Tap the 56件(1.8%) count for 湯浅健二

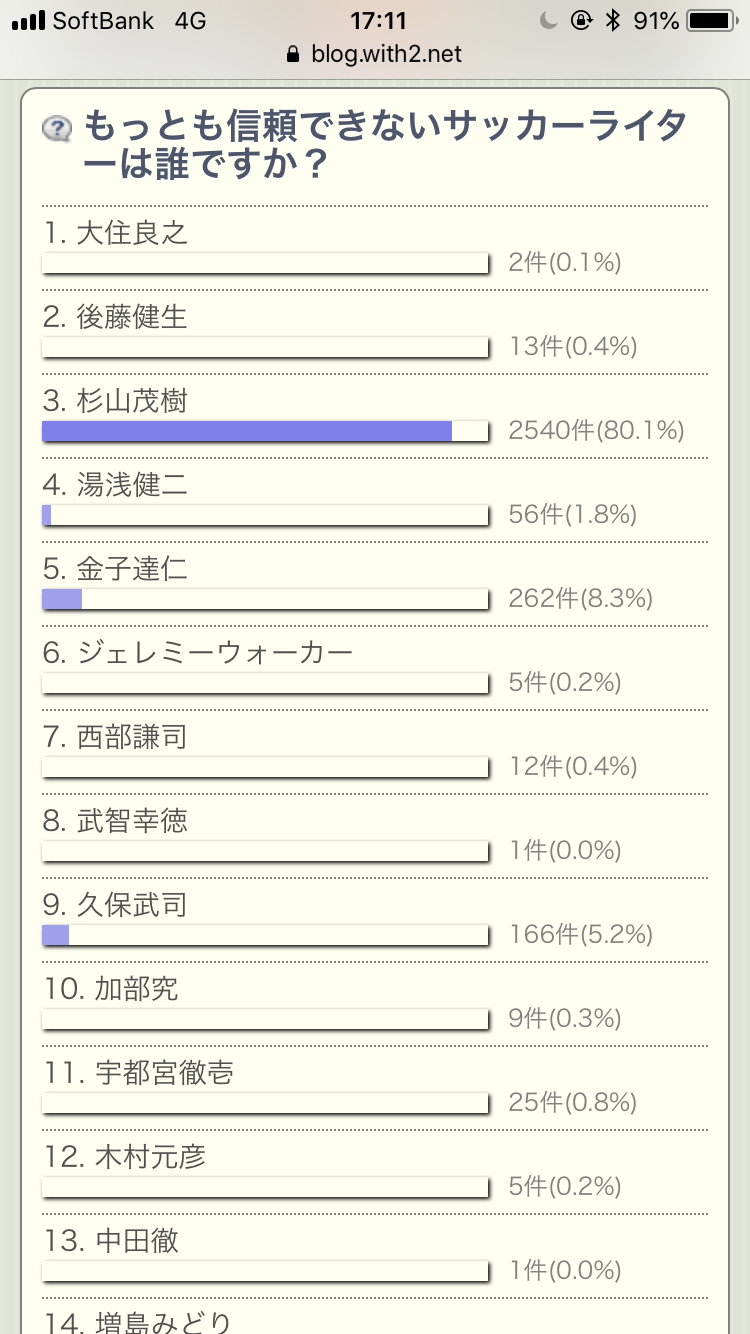click(x=573, y=515)
